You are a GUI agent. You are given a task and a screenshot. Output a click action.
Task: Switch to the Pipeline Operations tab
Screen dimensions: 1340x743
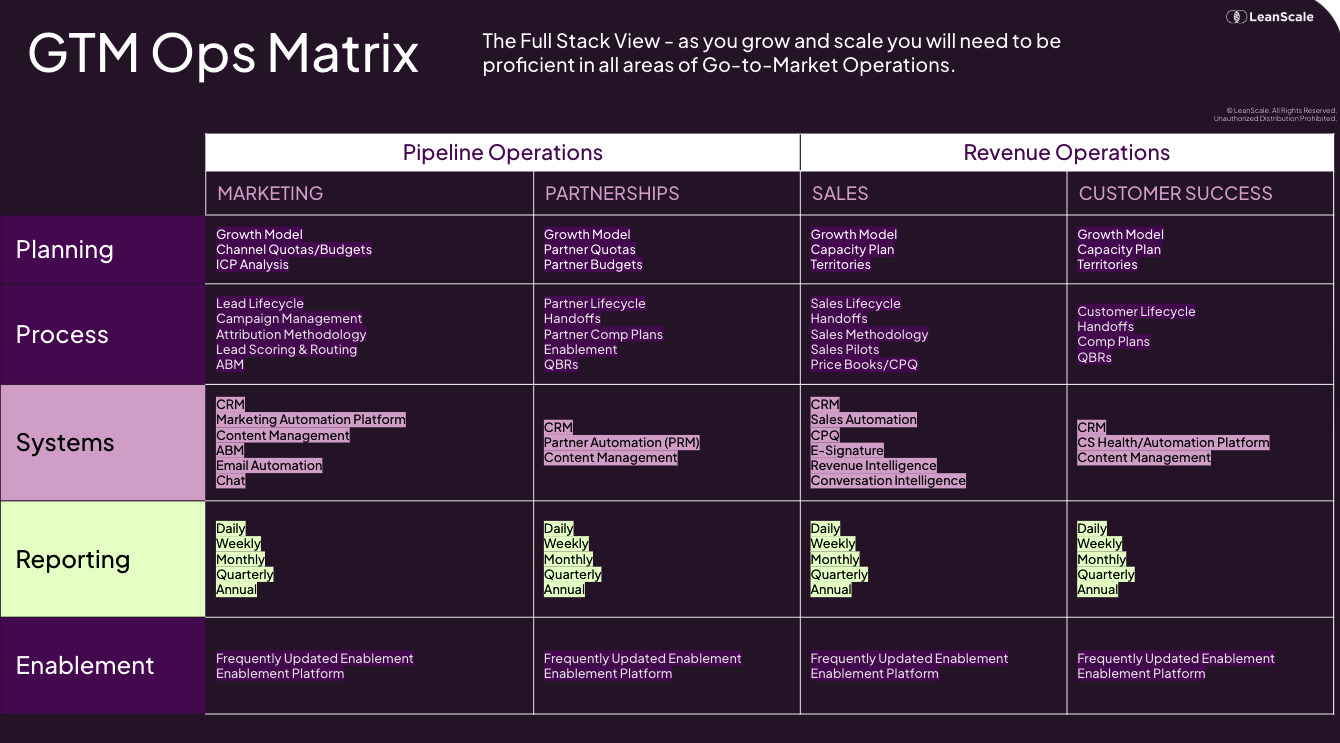tap(502, 152)
